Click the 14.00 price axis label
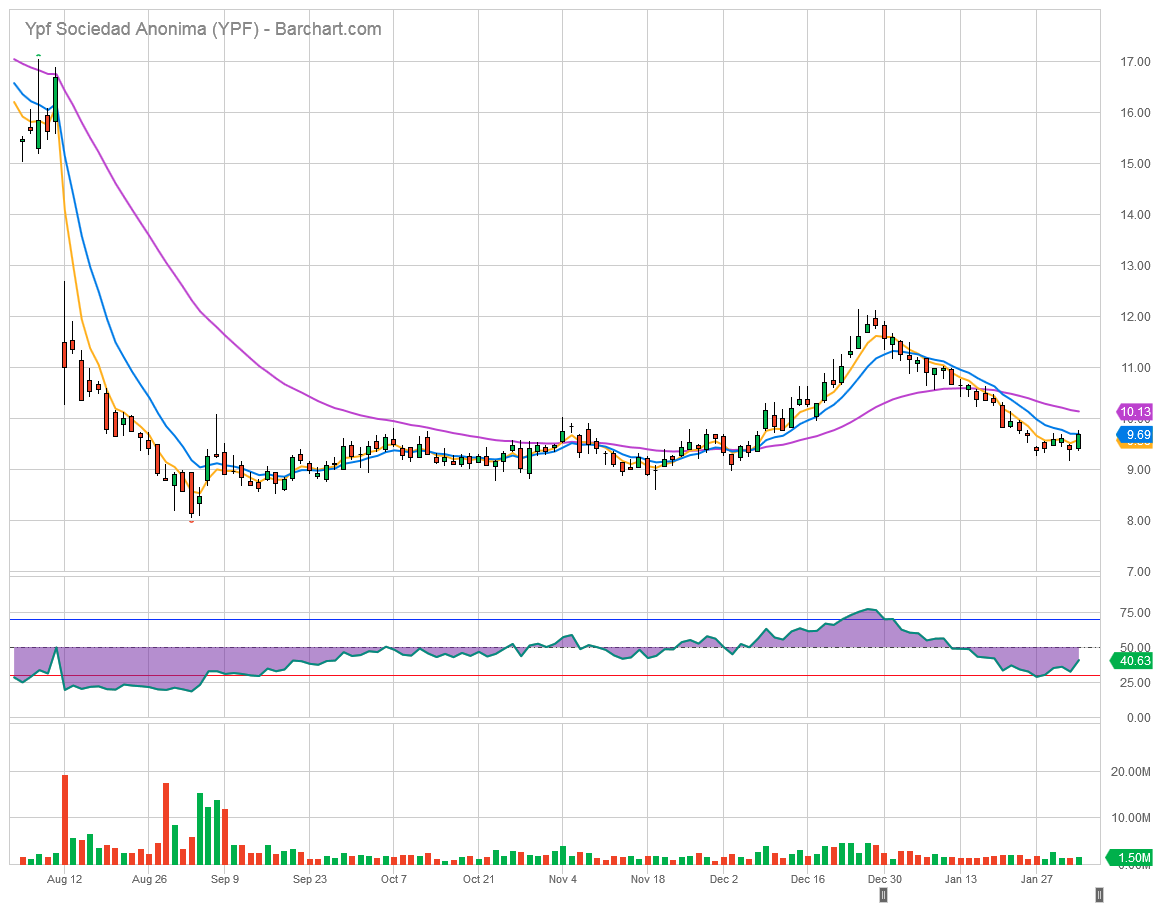 1135,215
